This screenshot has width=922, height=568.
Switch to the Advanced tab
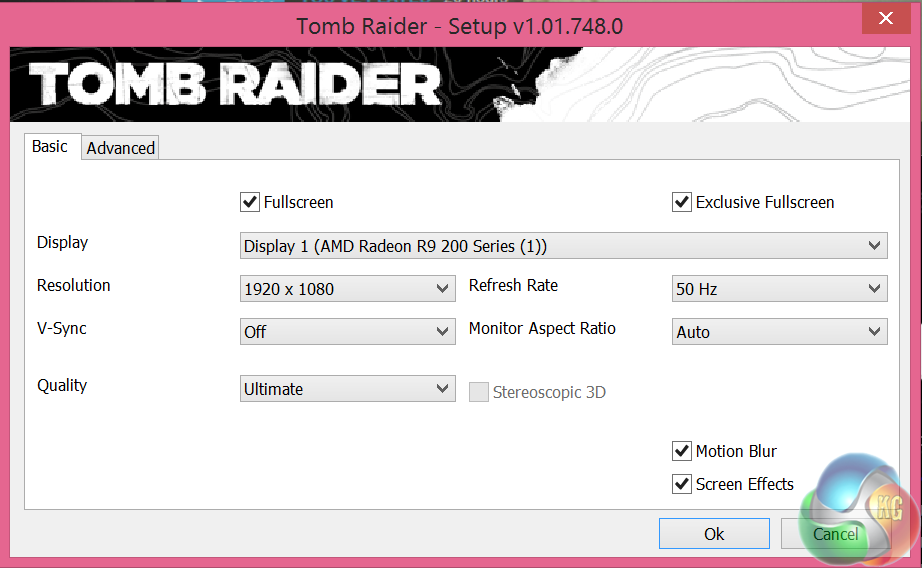(x=121, y=148)
